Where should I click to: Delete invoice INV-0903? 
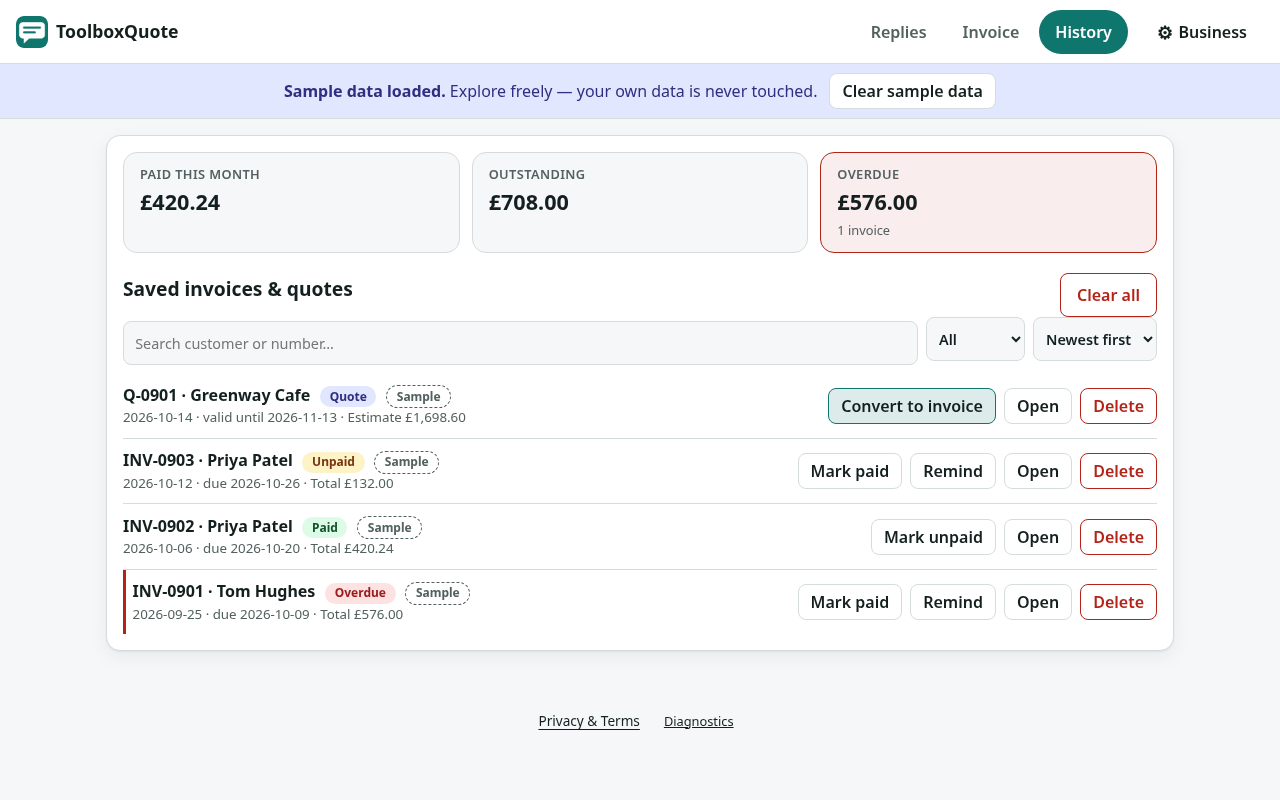click(1118, 471)
